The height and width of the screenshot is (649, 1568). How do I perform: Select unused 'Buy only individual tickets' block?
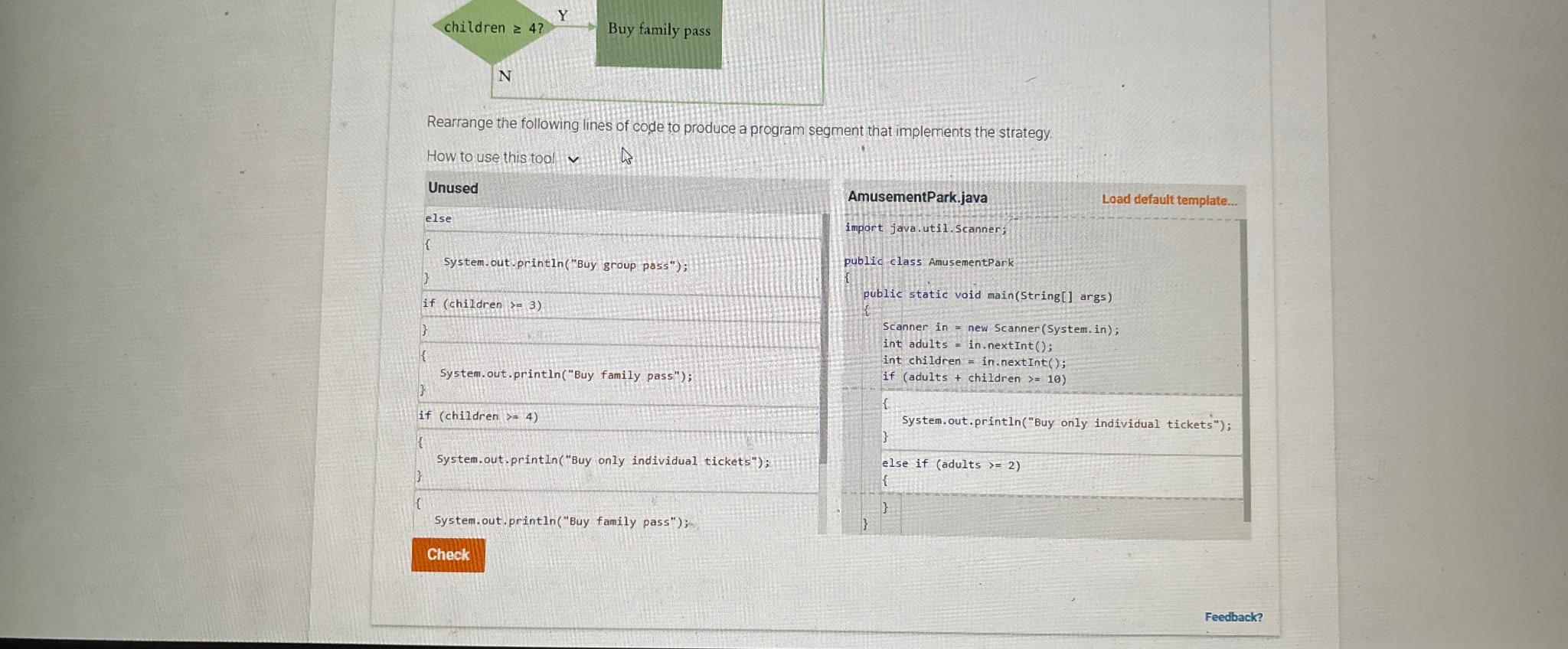tap(617, 461)
